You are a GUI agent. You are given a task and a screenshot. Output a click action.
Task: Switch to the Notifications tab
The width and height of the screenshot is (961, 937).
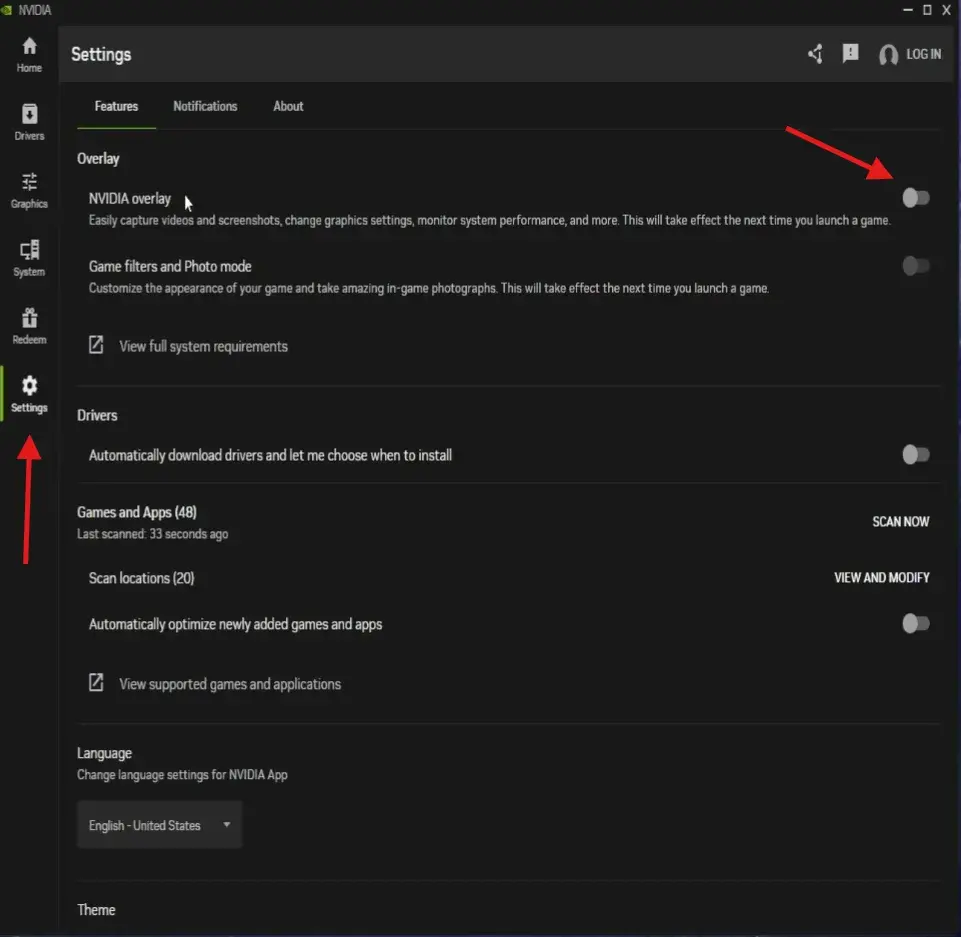point(205,106)
